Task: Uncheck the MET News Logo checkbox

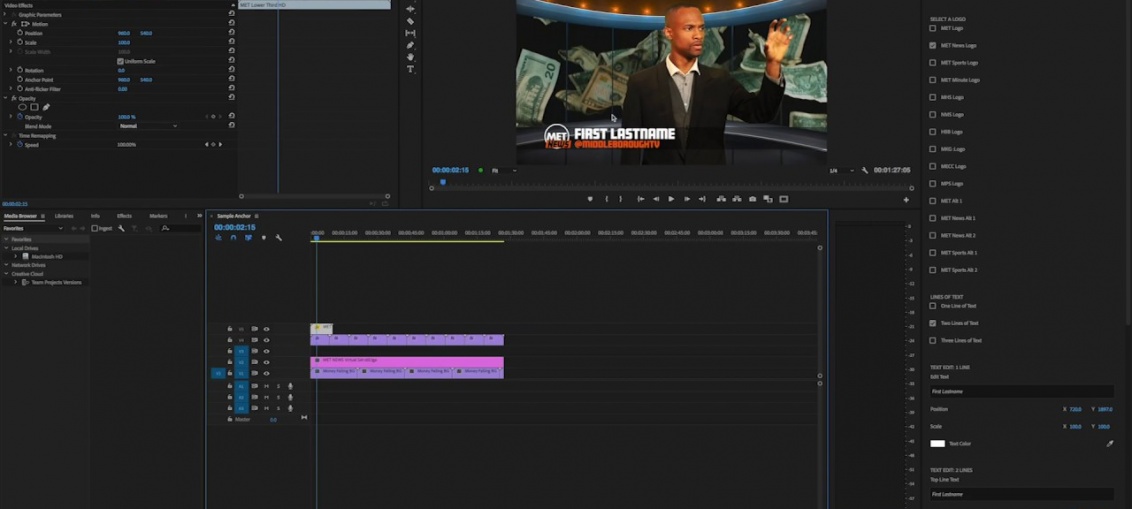Action: [933, 45]
